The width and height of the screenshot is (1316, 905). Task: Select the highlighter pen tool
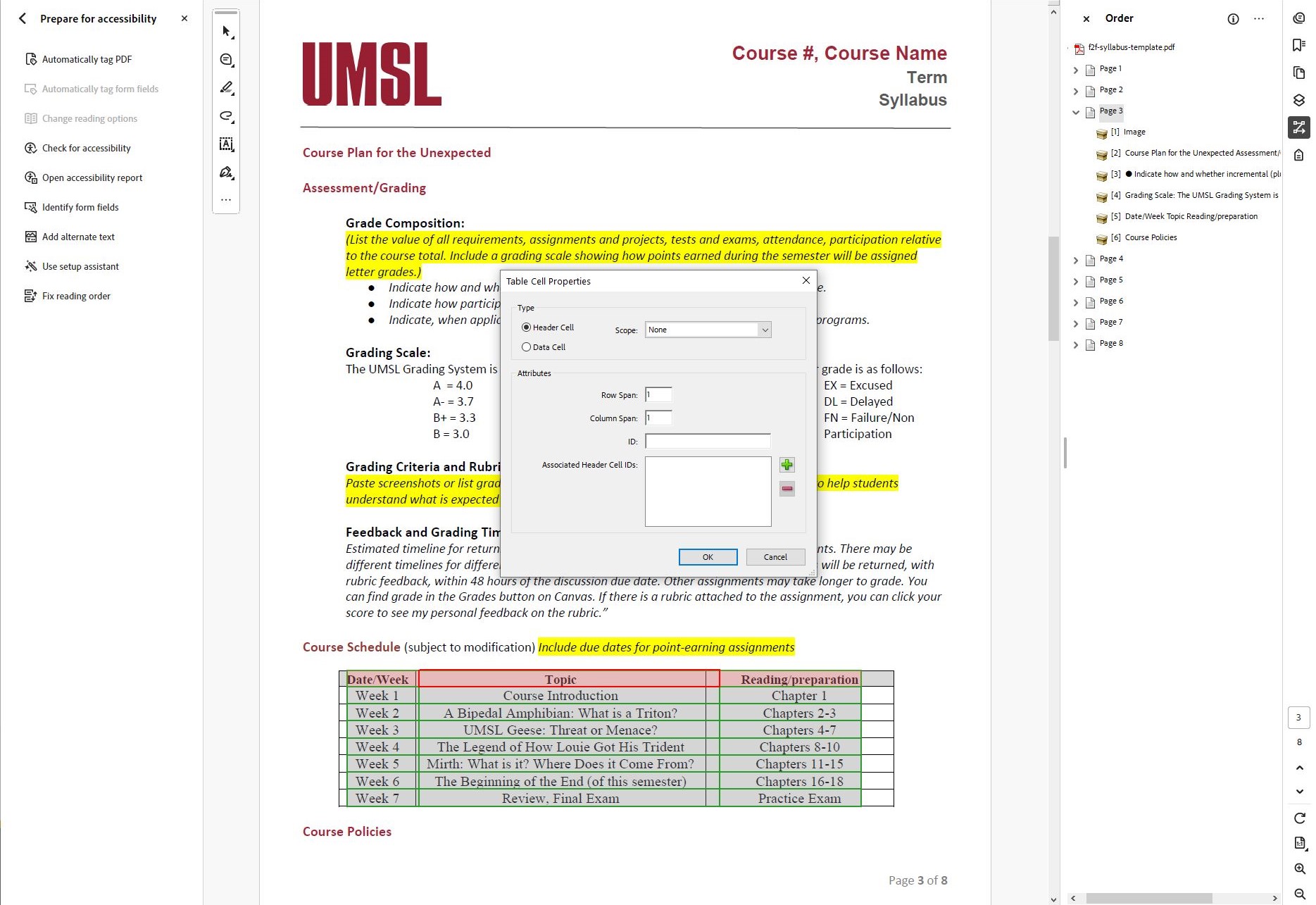tap(226, 88)
